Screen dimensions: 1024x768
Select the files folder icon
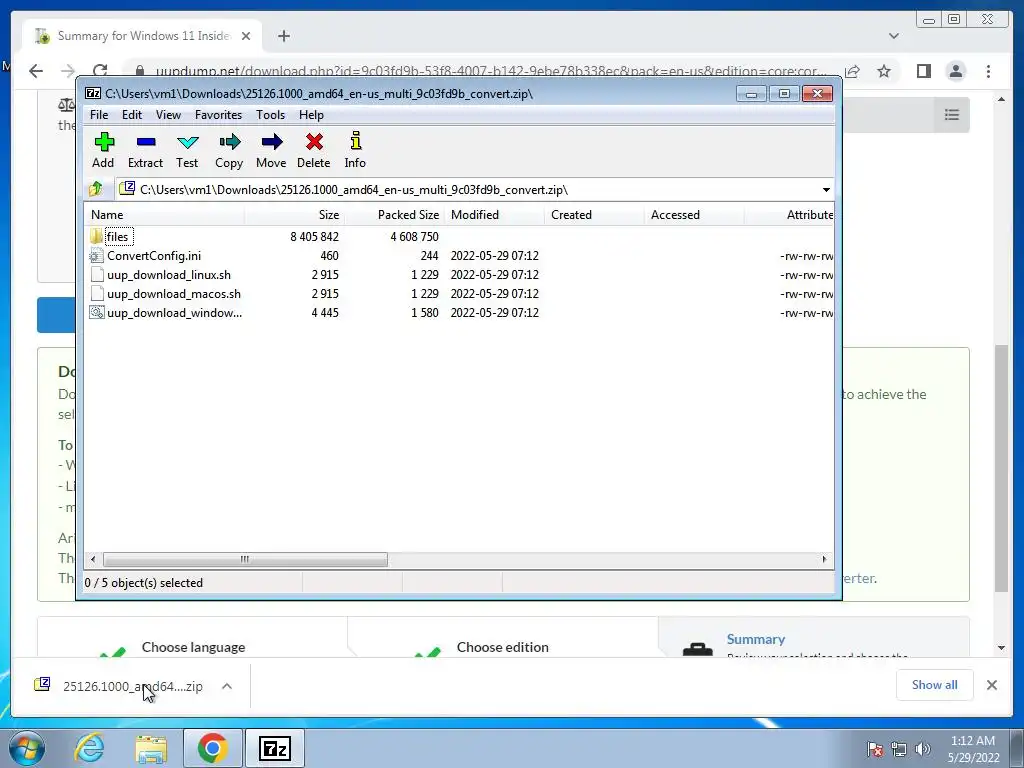(x=96, y=236)
